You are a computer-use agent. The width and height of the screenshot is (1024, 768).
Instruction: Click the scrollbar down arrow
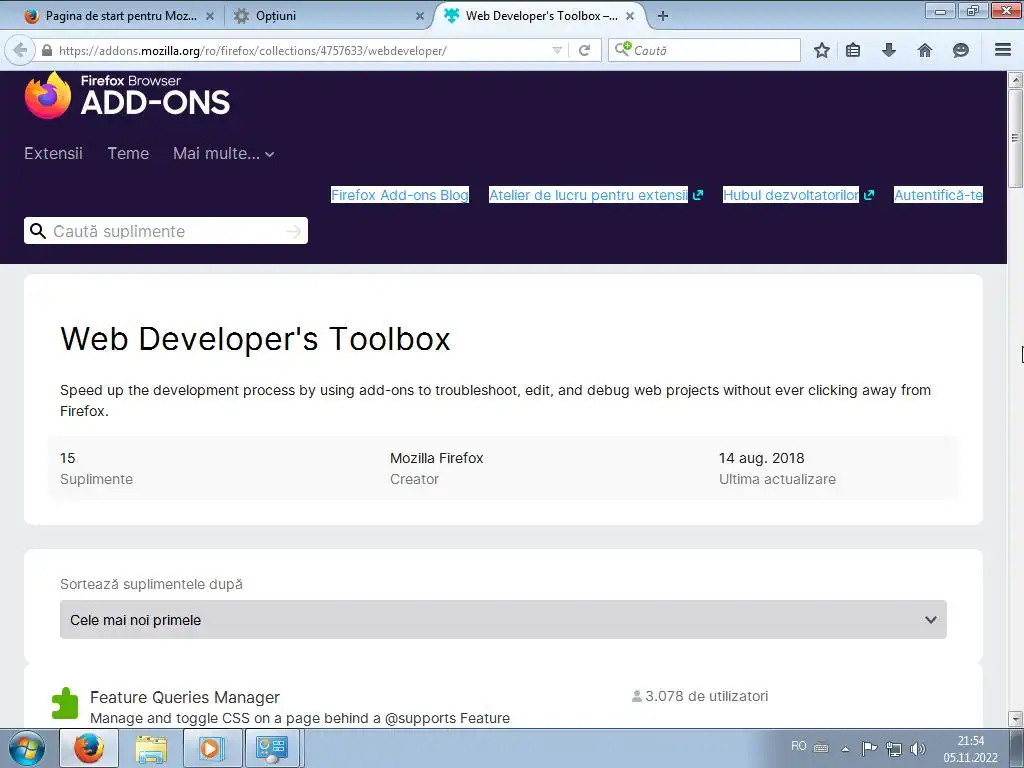coord(1016,719)
